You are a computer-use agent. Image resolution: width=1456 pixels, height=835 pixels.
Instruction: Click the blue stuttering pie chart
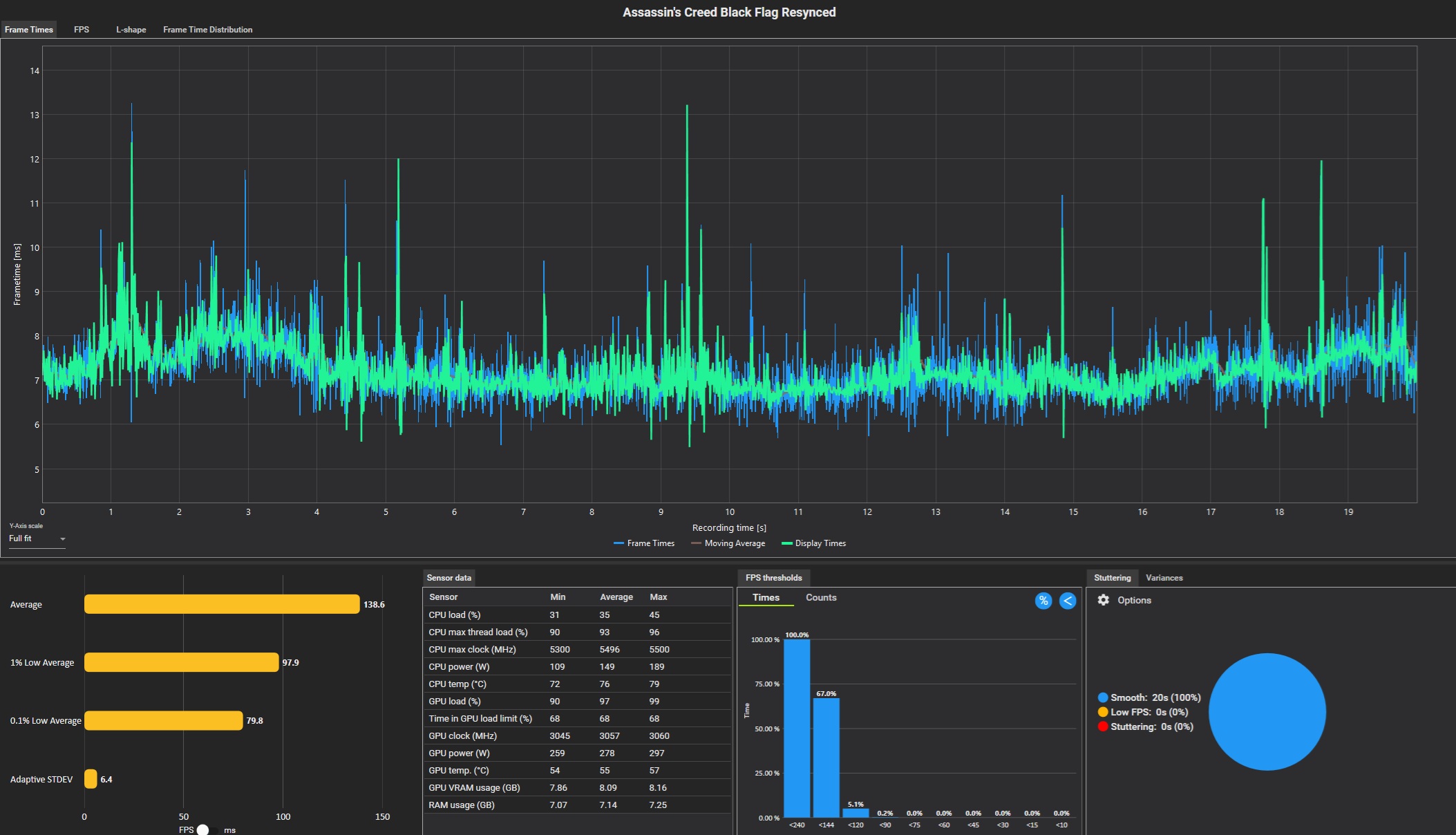pos(1267,712)
